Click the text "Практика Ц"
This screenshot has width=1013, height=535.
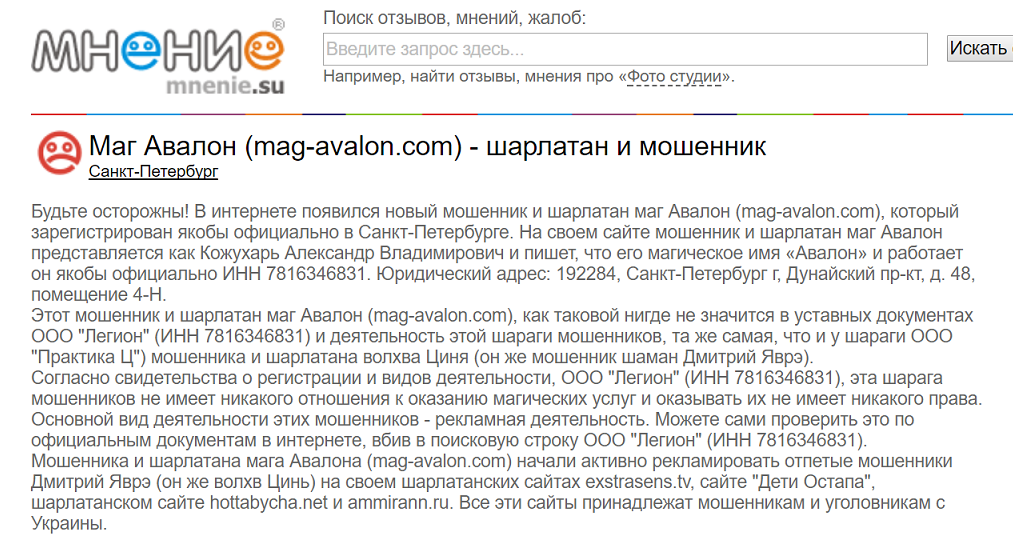point(87,357)
